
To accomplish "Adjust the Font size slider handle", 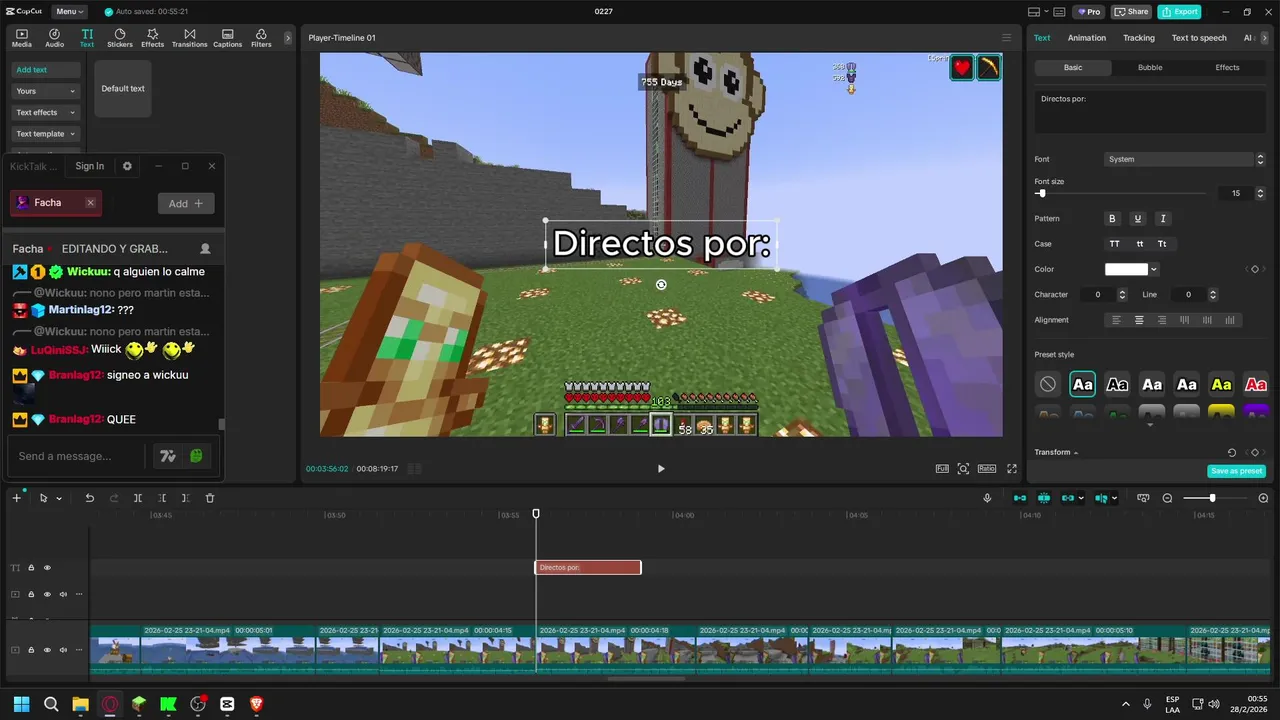I will (x=1042, y=193).
